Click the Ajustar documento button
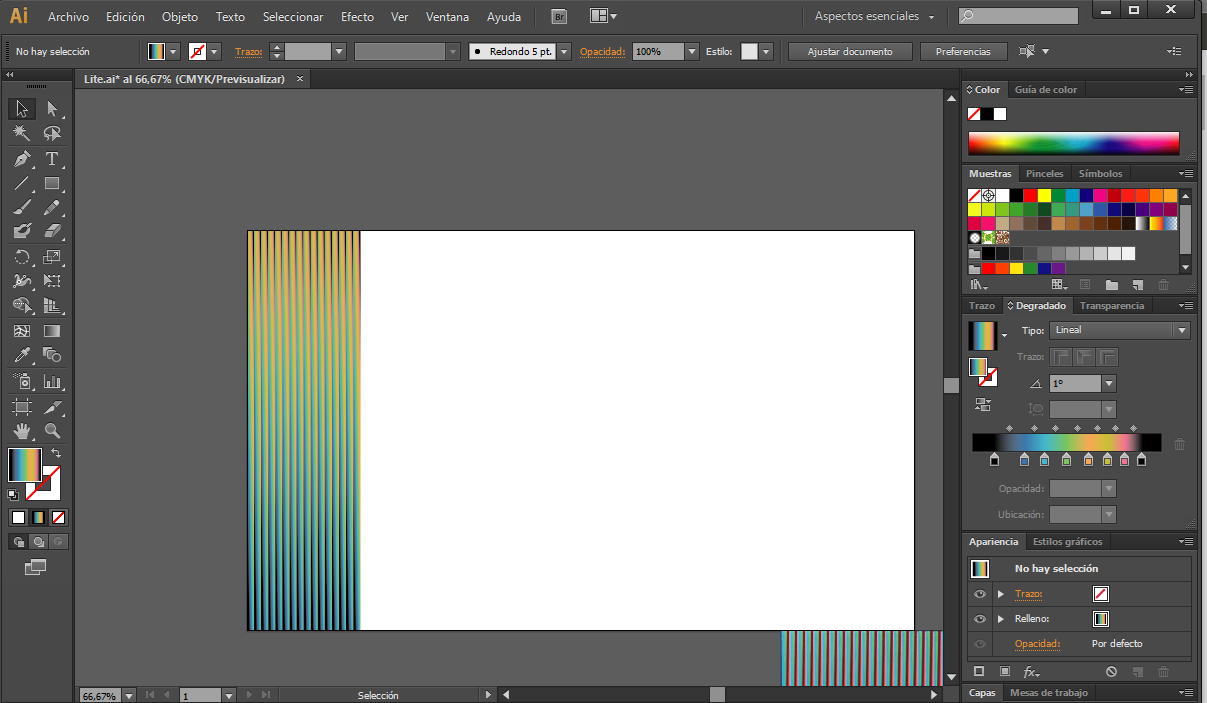The image size is (1207, 703). [850, 51]
